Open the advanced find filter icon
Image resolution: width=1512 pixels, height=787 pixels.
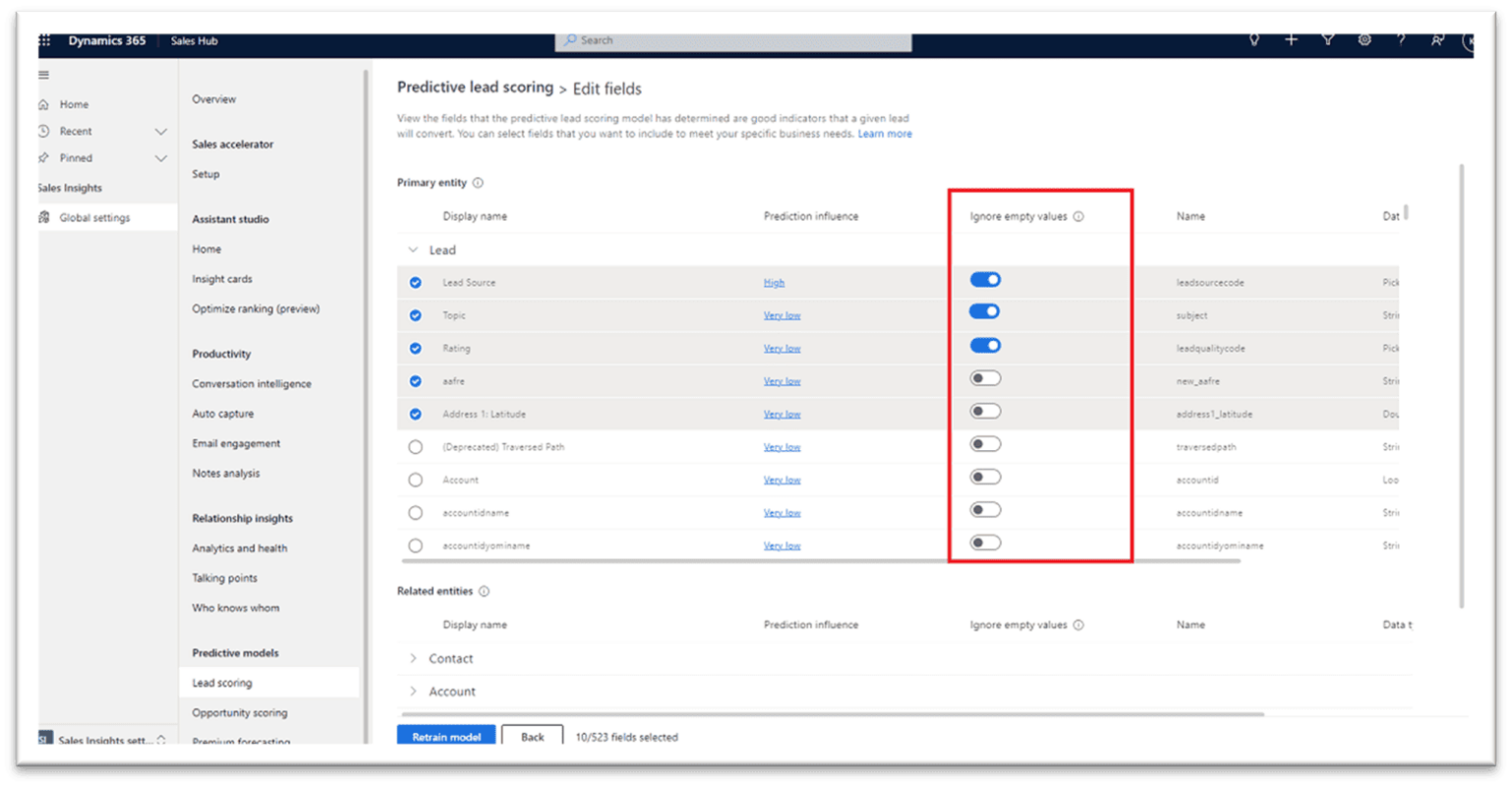pos(1328,40)
